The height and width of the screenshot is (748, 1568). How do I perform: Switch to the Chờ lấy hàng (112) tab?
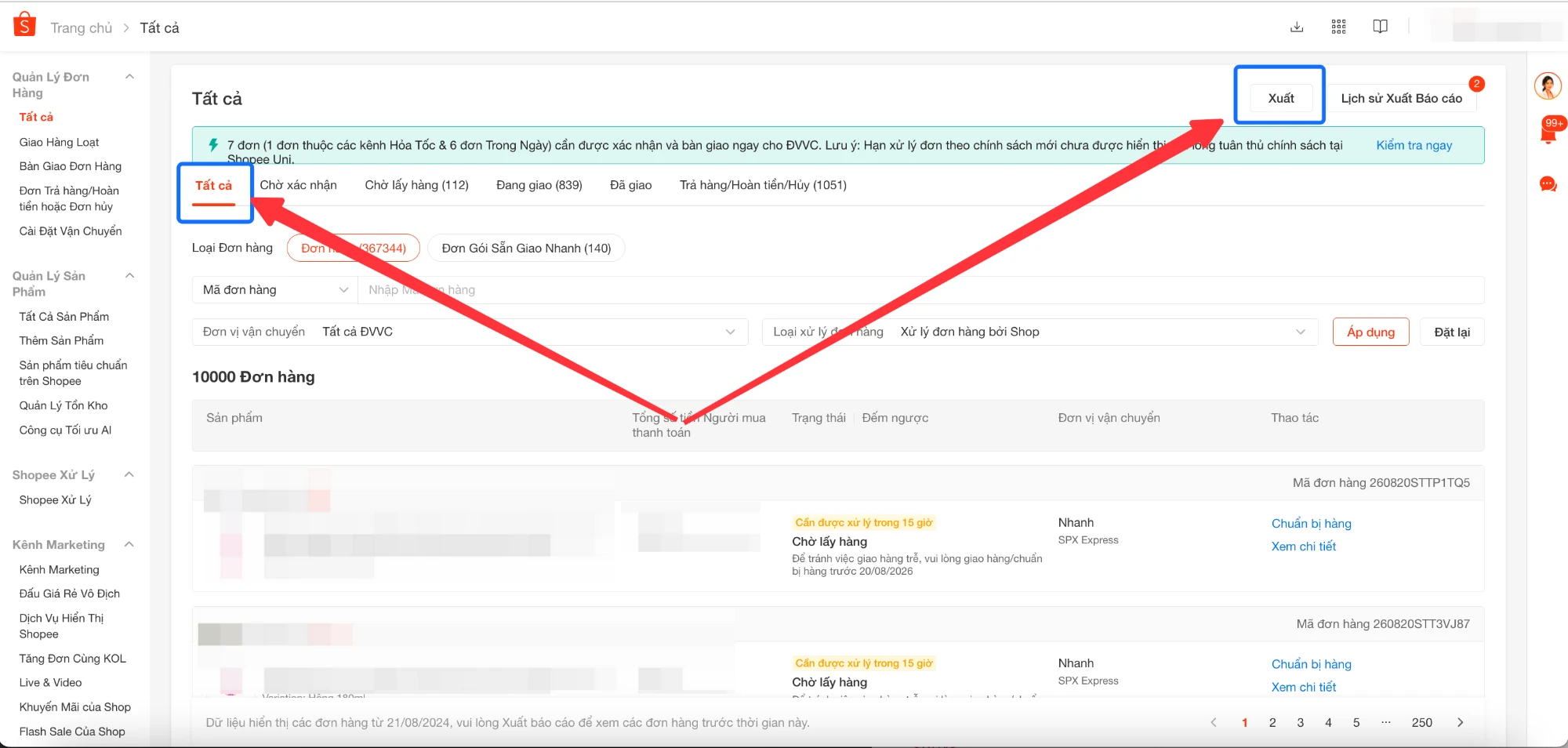(416, 185)
